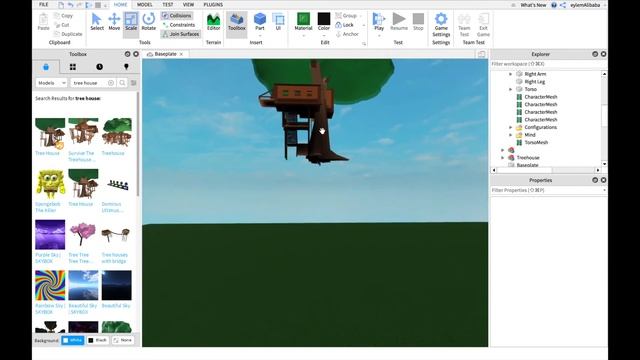Open Toolbox Creations lightbulb tab
640x360 pixels.
(126, 67)
